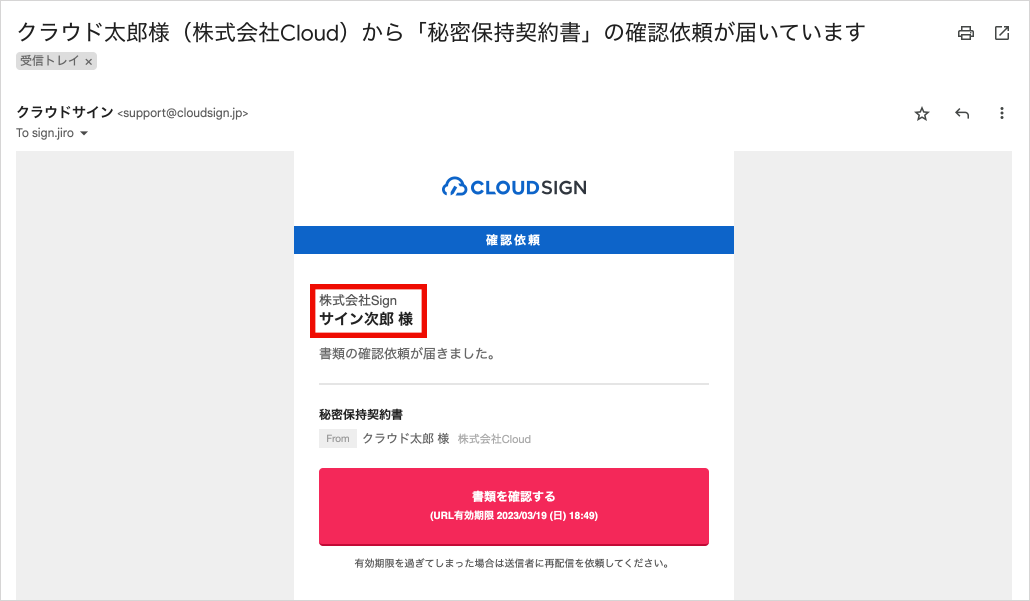Click the reply arrow icon
The image size is (1030, 601).
point(962,114)
